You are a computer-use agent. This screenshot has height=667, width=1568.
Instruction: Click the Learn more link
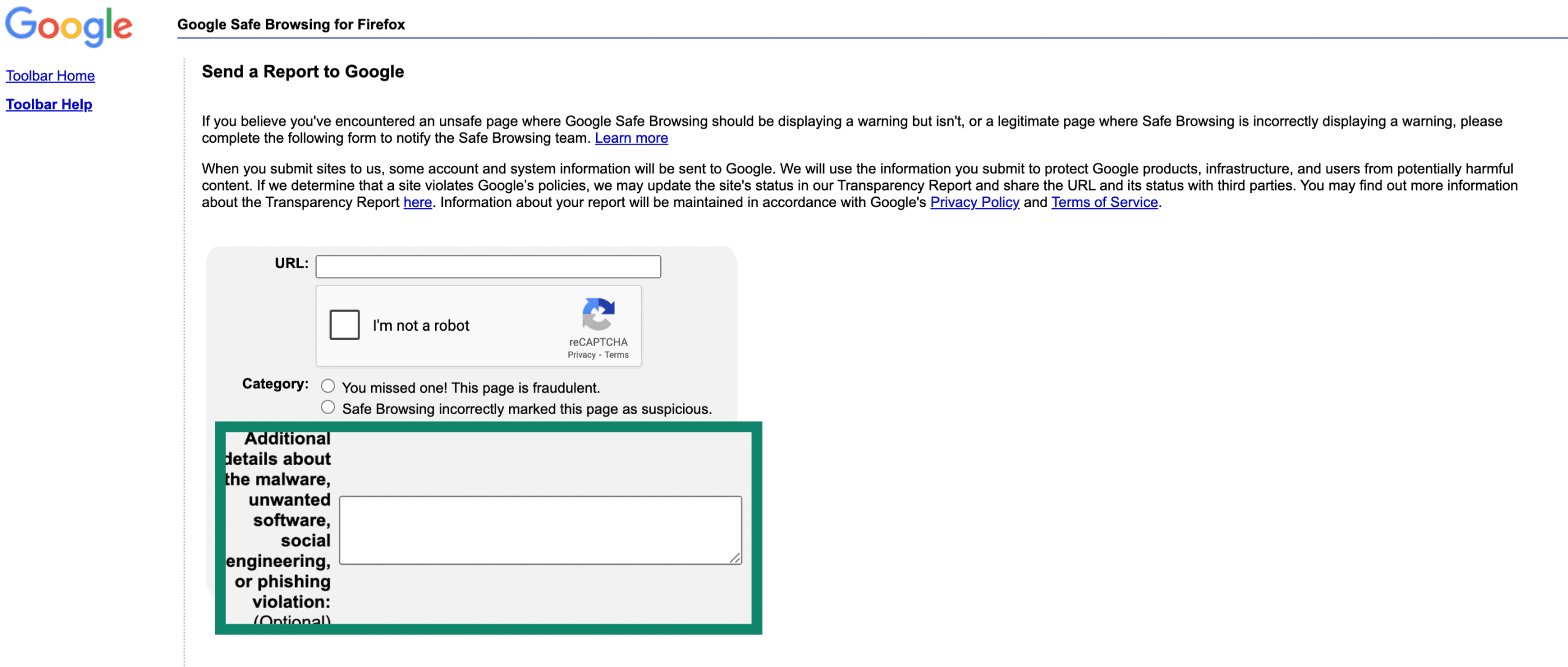(x=631, y=138)
